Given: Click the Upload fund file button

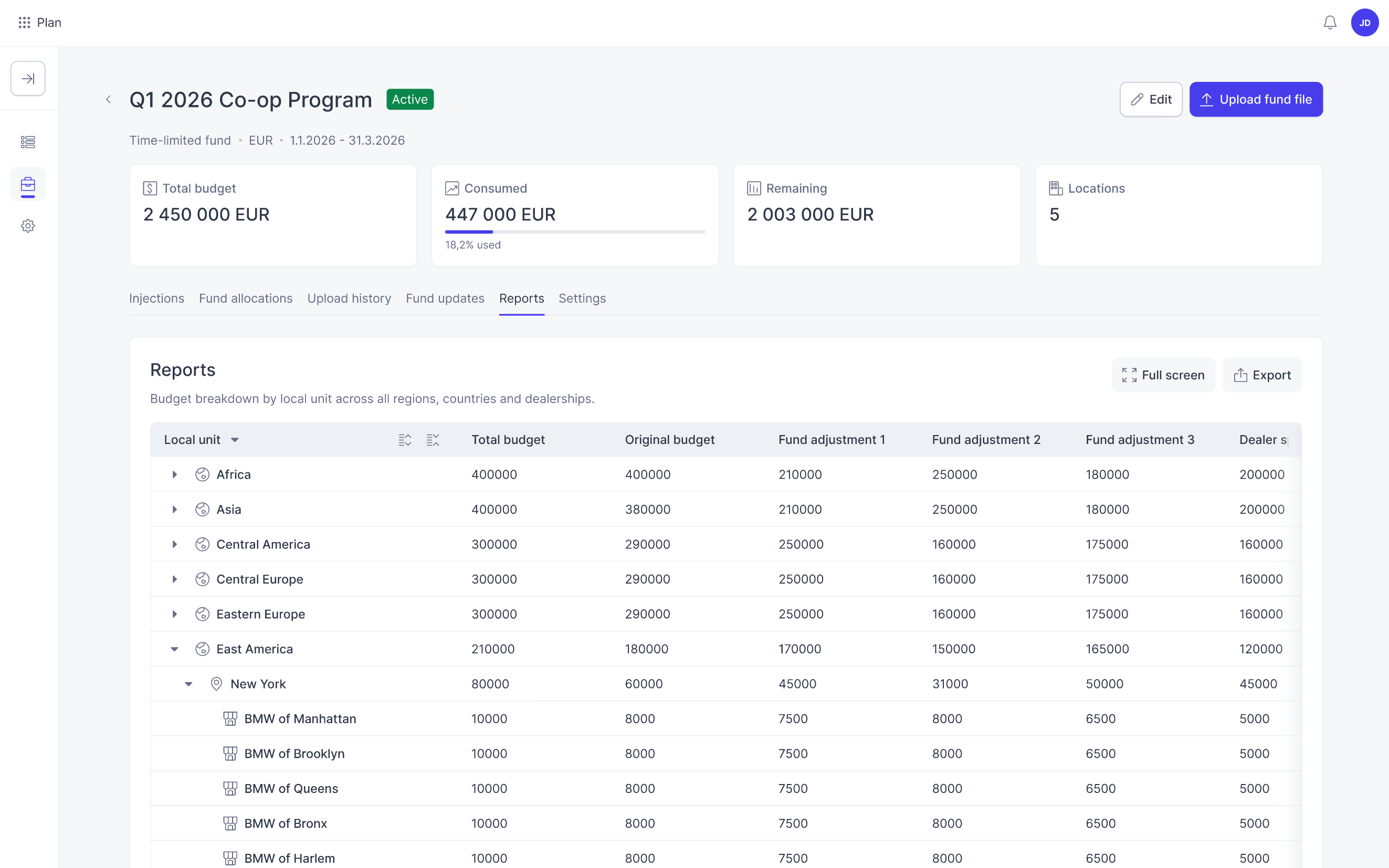Looking at the screenshot, I should [x=1256, y=99].
